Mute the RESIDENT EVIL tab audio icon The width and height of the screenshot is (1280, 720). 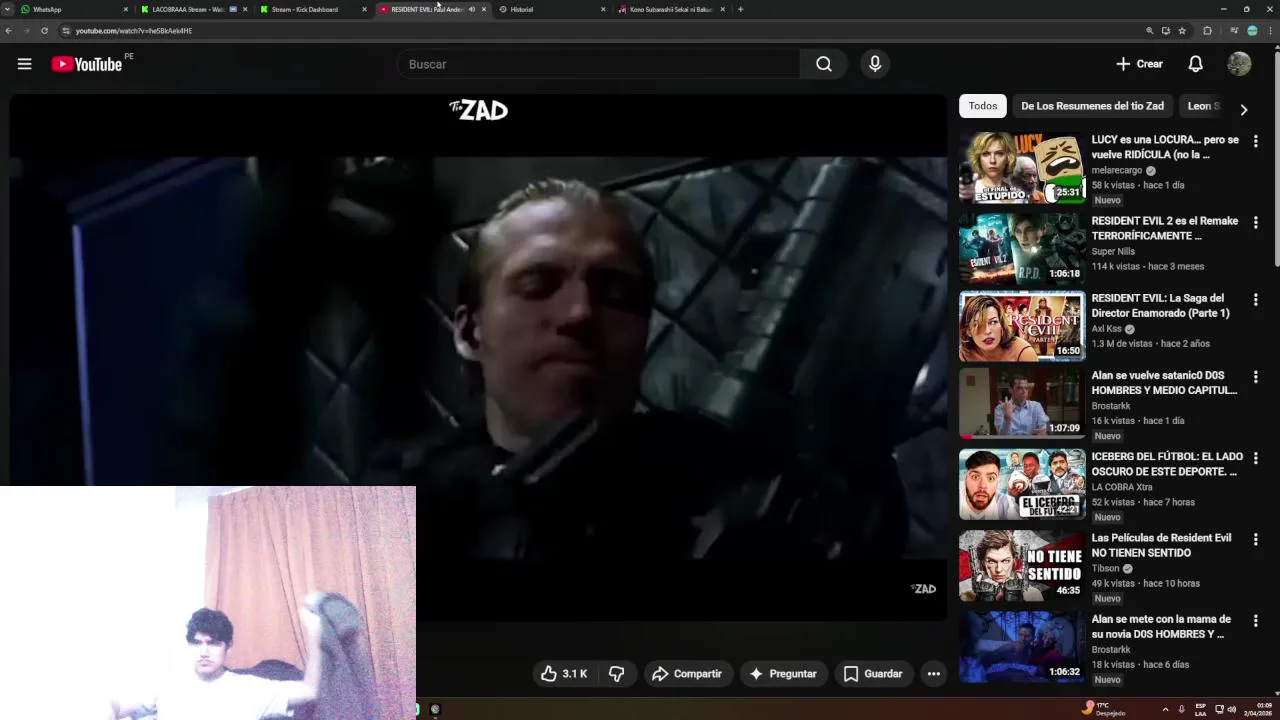pos(472,9)
